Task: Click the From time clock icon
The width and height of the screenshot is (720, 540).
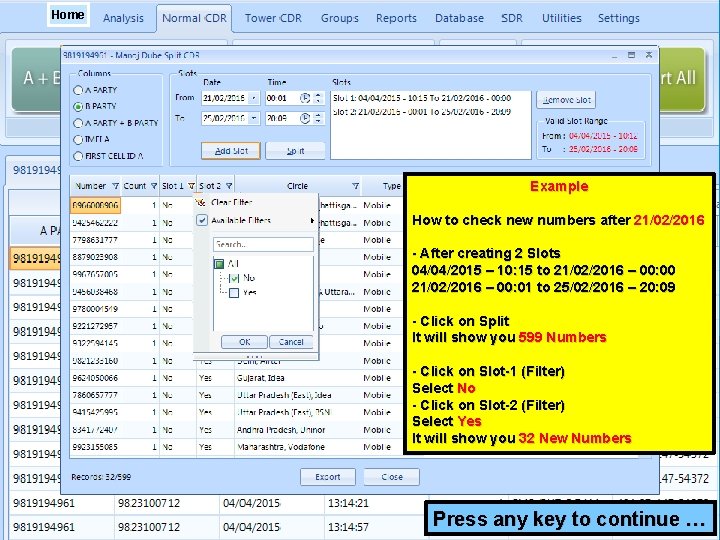Action: point(304,98)
